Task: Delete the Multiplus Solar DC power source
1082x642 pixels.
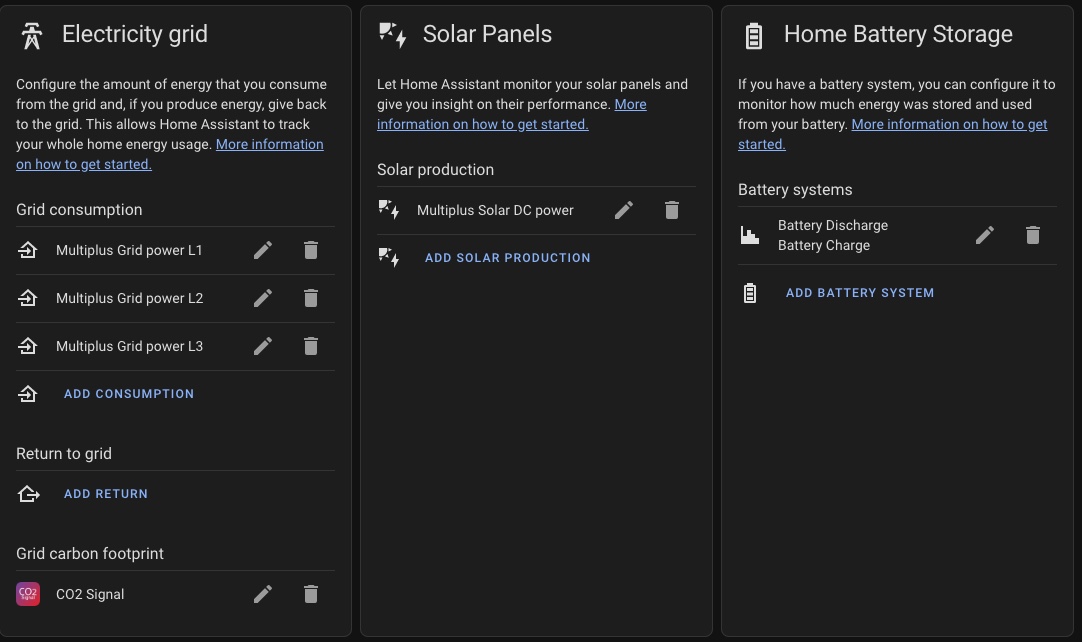Action: [x=672, y=210]
